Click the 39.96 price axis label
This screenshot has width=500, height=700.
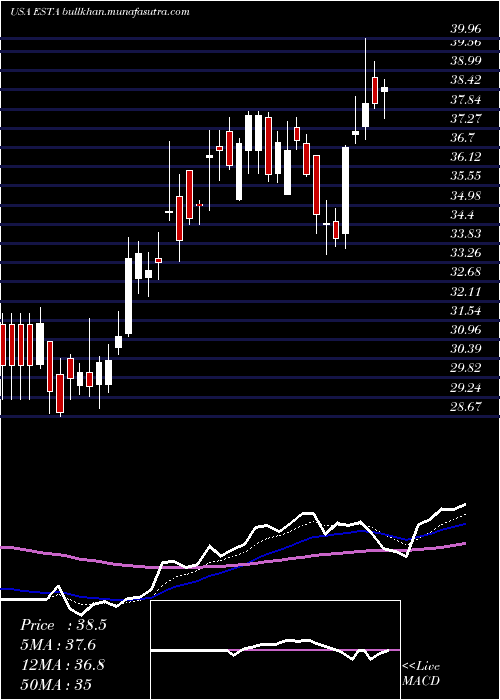(465, 29)
